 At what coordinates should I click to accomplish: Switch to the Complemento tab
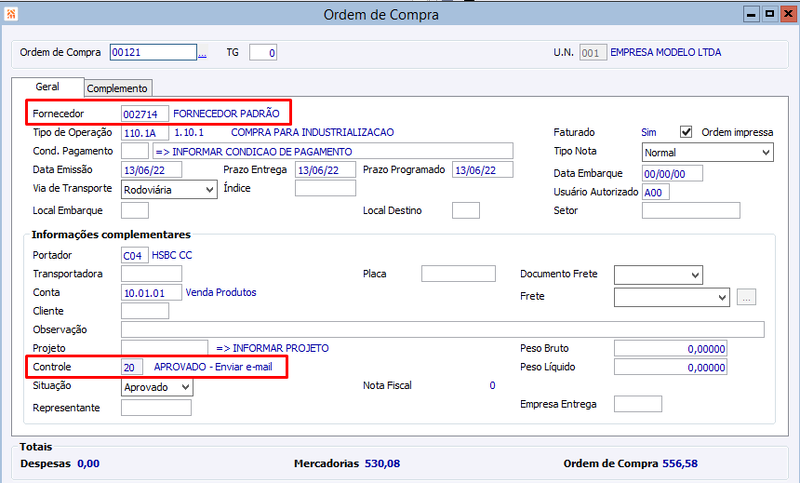[117, 88]
